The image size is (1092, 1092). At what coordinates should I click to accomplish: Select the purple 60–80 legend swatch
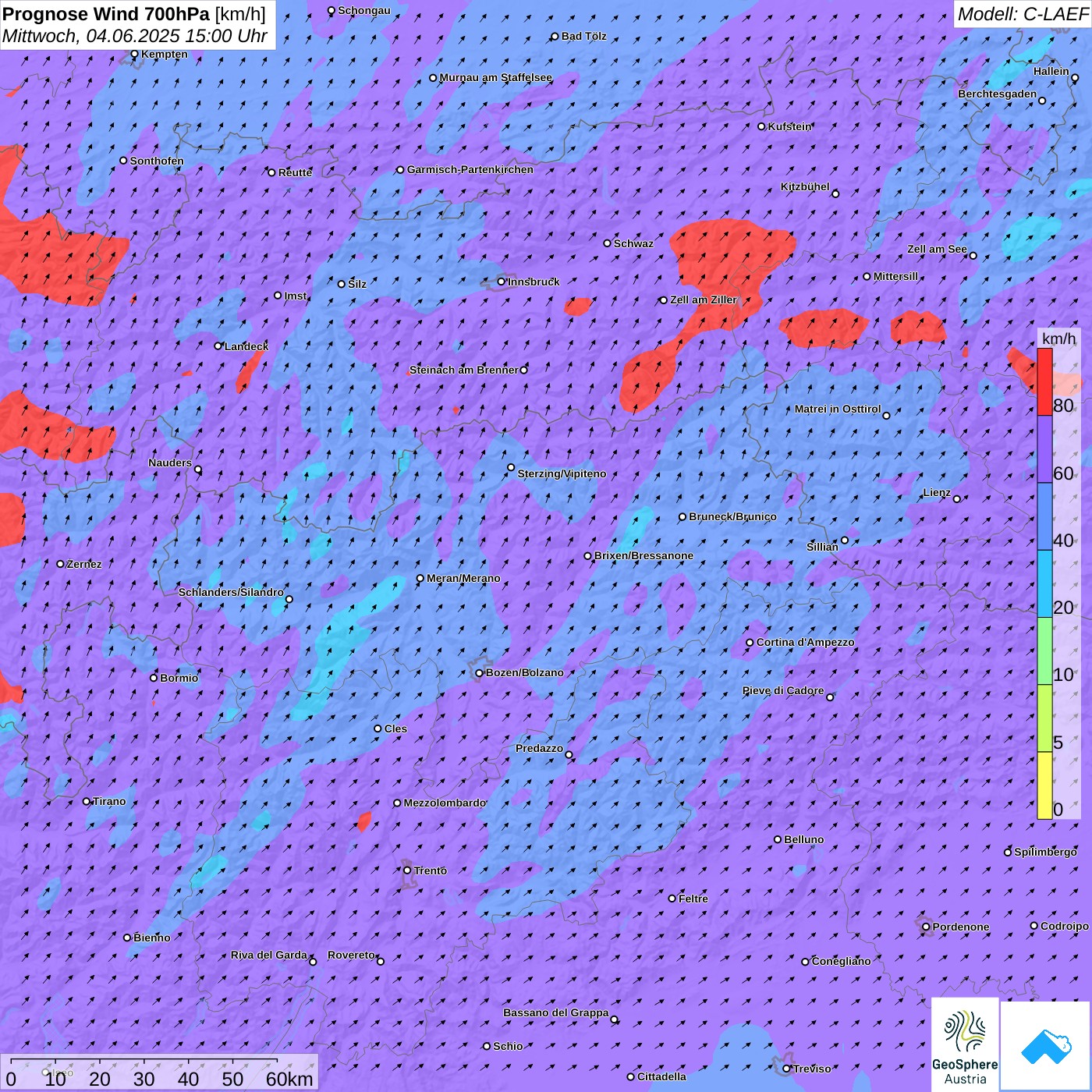pos(1044,449)
